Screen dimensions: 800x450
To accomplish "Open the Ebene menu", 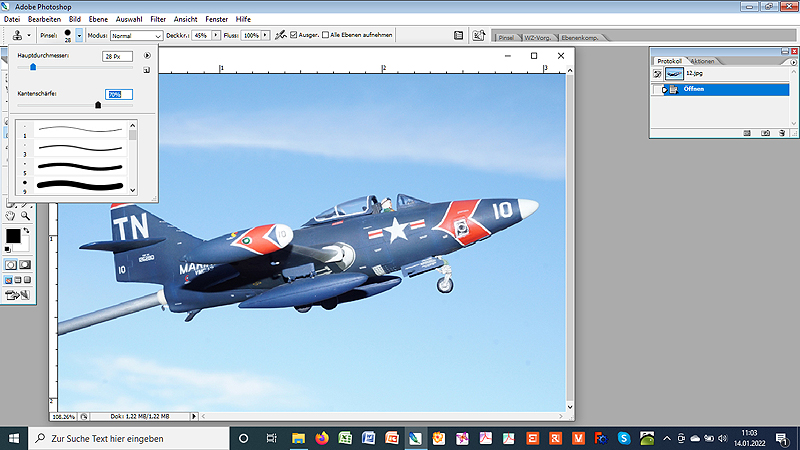I will [x=98, y=19].
